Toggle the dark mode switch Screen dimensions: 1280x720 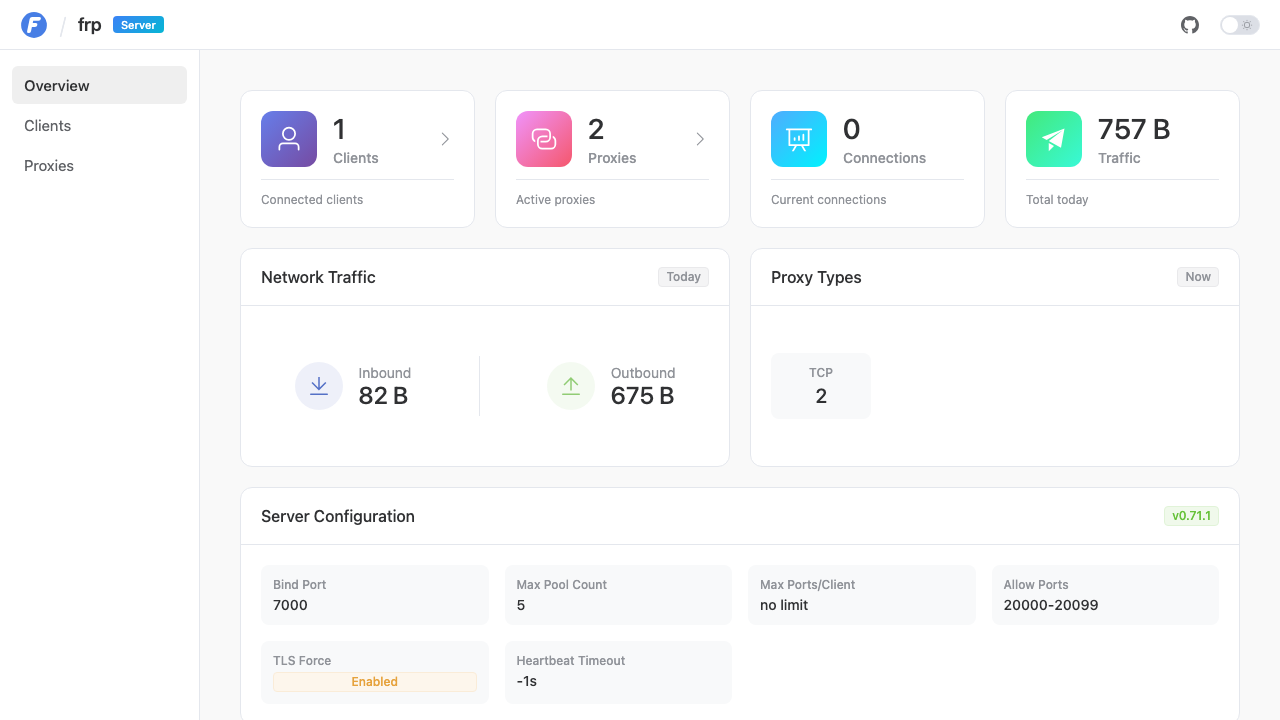(1240, 25)
